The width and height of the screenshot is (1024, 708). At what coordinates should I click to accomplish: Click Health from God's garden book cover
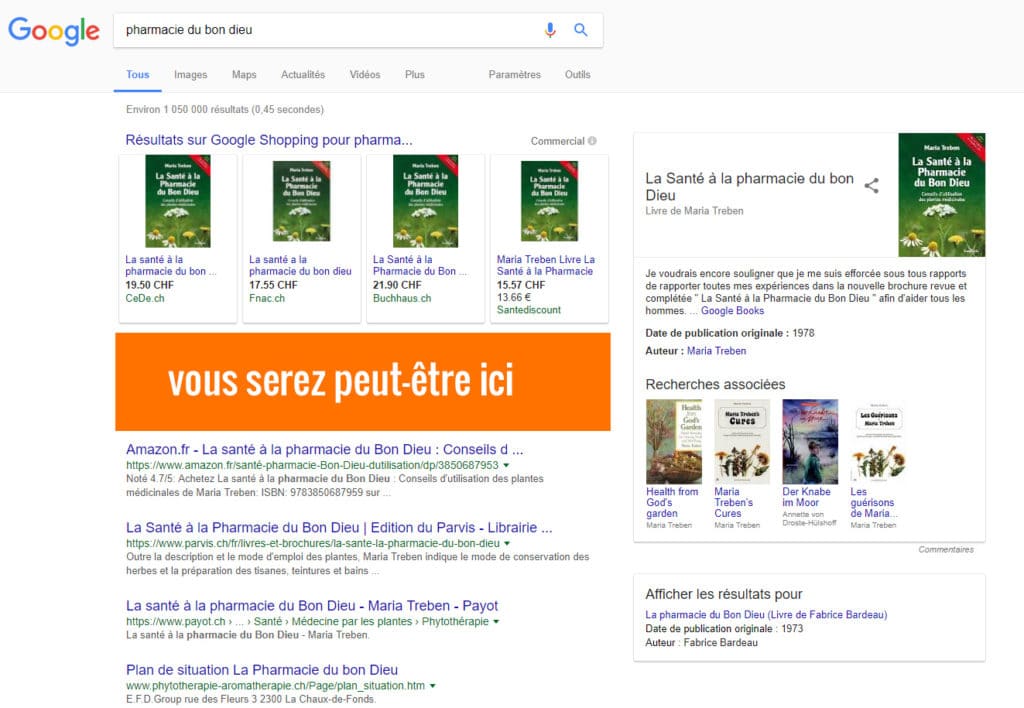coord(674,442)
